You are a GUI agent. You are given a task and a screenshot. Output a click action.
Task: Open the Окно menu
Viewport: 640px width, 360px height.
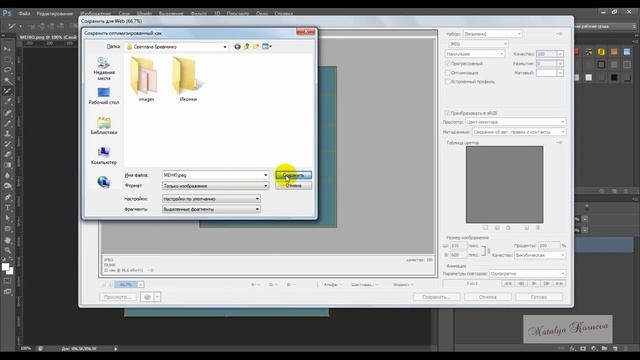(x=262, y=13)
